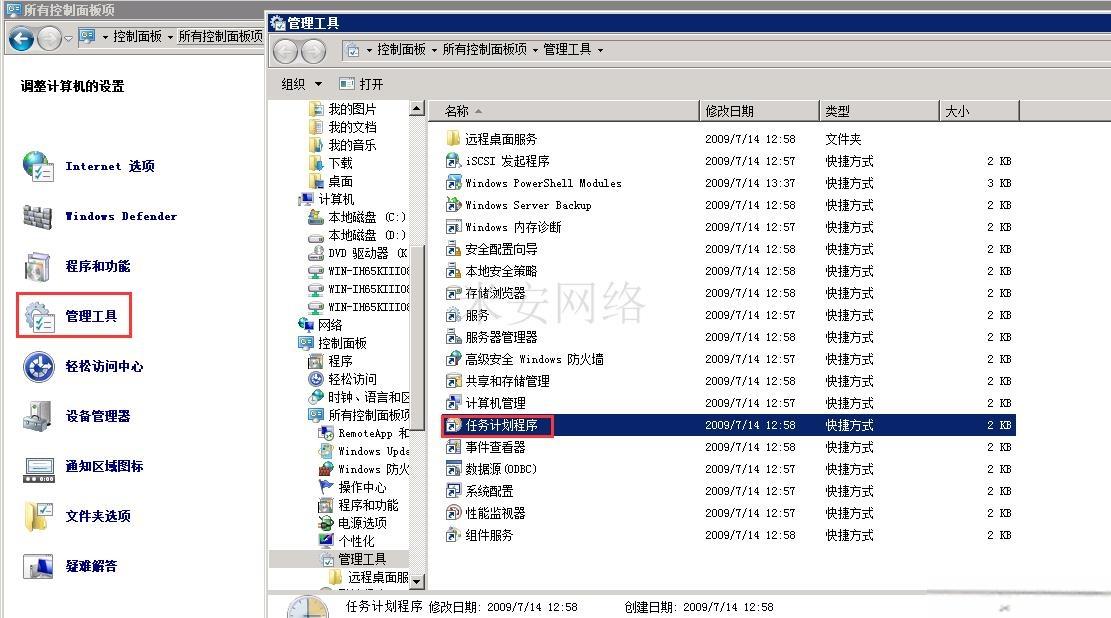
Task: Select 我的音乐 in navigation tree
Action: pos(352,145)
